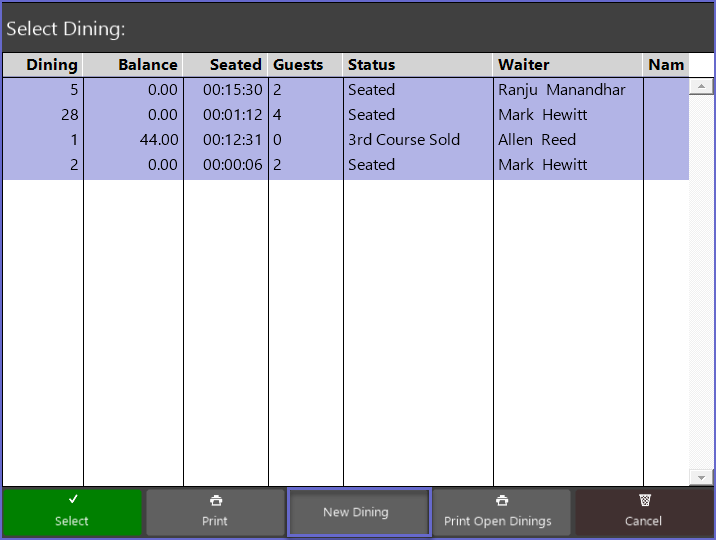The height and width of the screenshot is (540, 716).
Task: Select dining 5 served by Ranju Manandhar
Action: [x=345, y=90]
